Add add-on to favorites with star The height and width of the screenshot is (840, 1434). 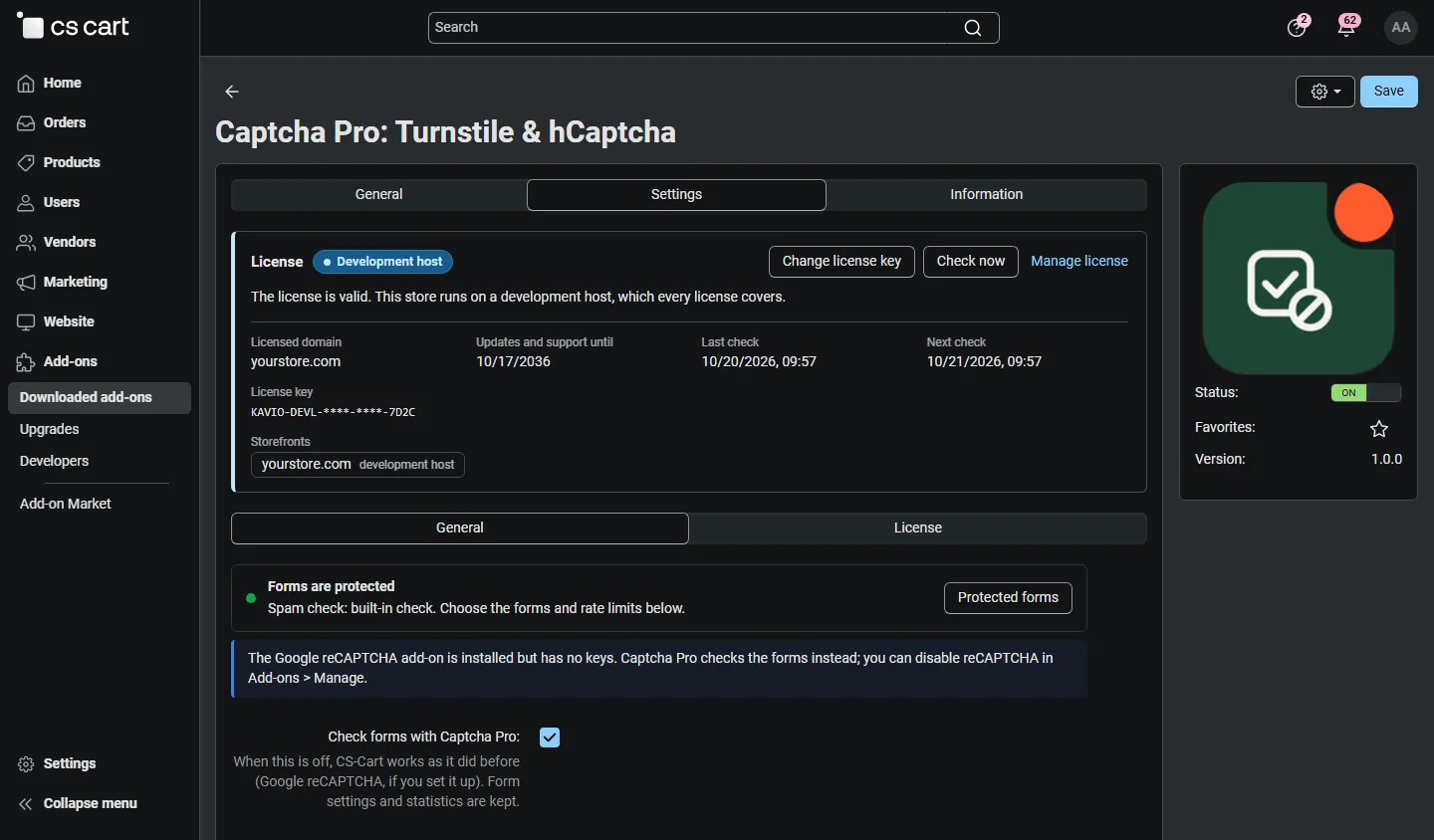coord(1379,429)
